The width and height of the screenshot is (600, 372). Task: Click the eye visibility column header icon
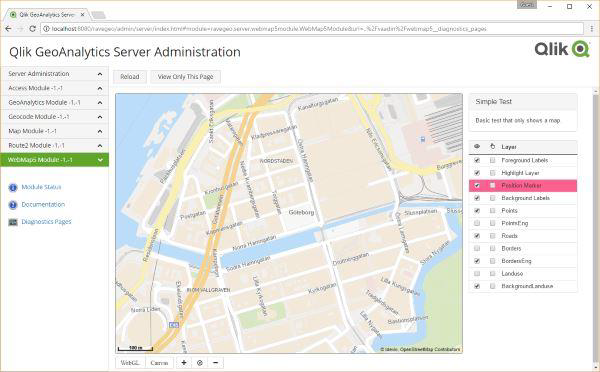pyautogui.click(x=477, y=147)
